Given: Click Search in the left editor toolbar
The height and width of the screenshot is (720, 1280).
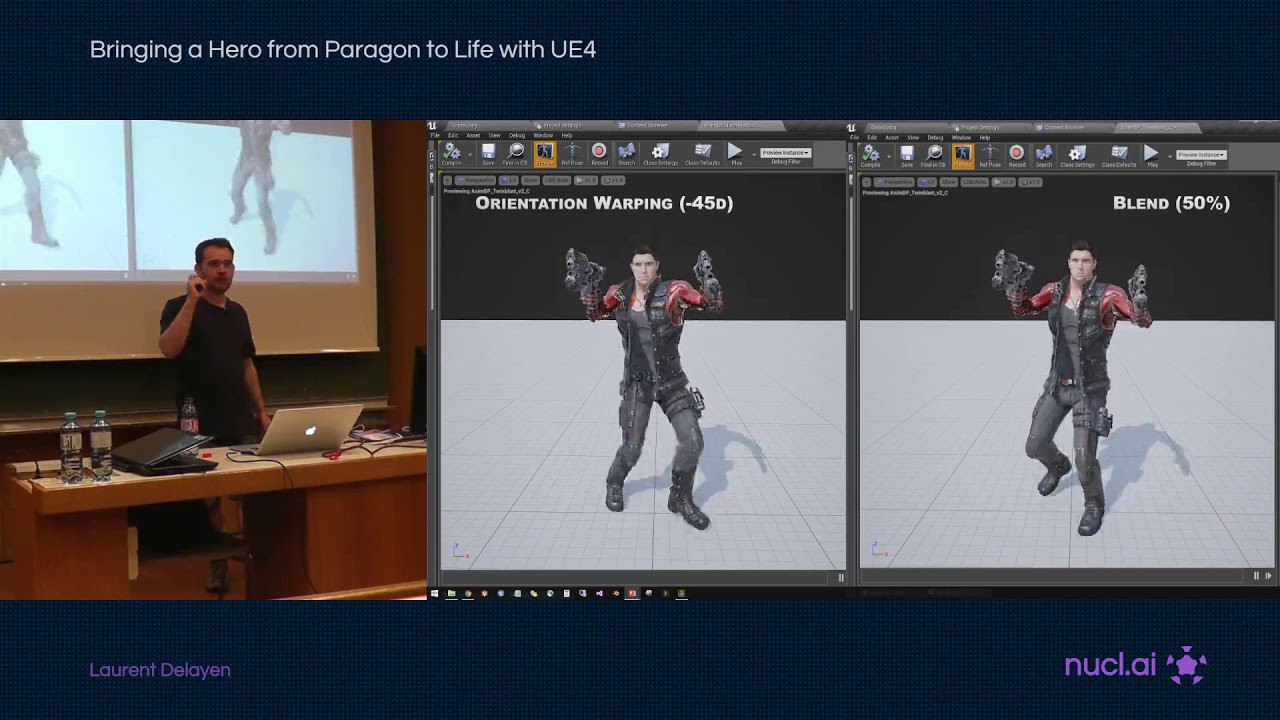Looking at the screenshot, I should [x=627, y=153].
